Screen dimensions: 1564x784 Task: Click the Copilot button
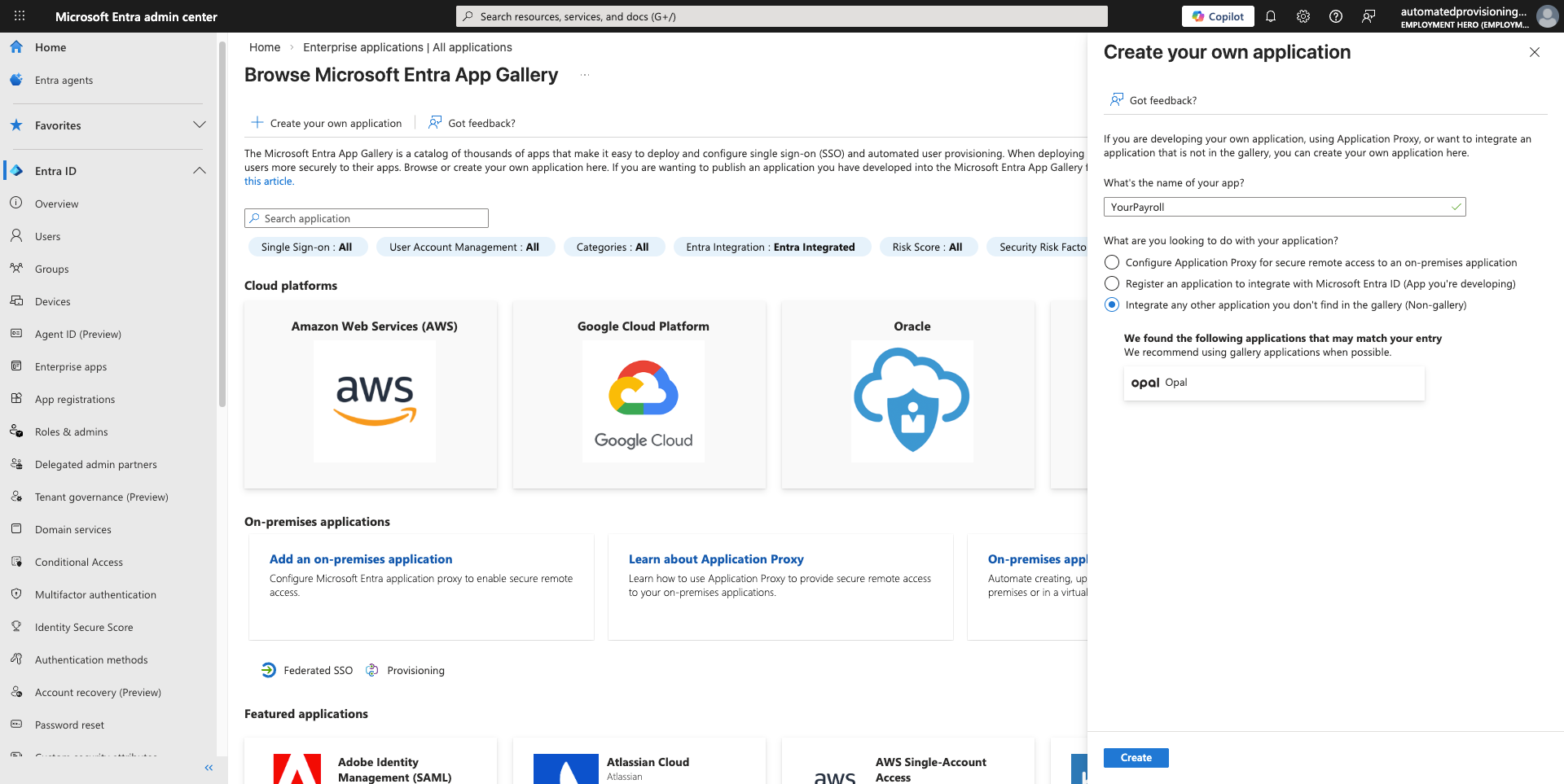coord(1218,16)
